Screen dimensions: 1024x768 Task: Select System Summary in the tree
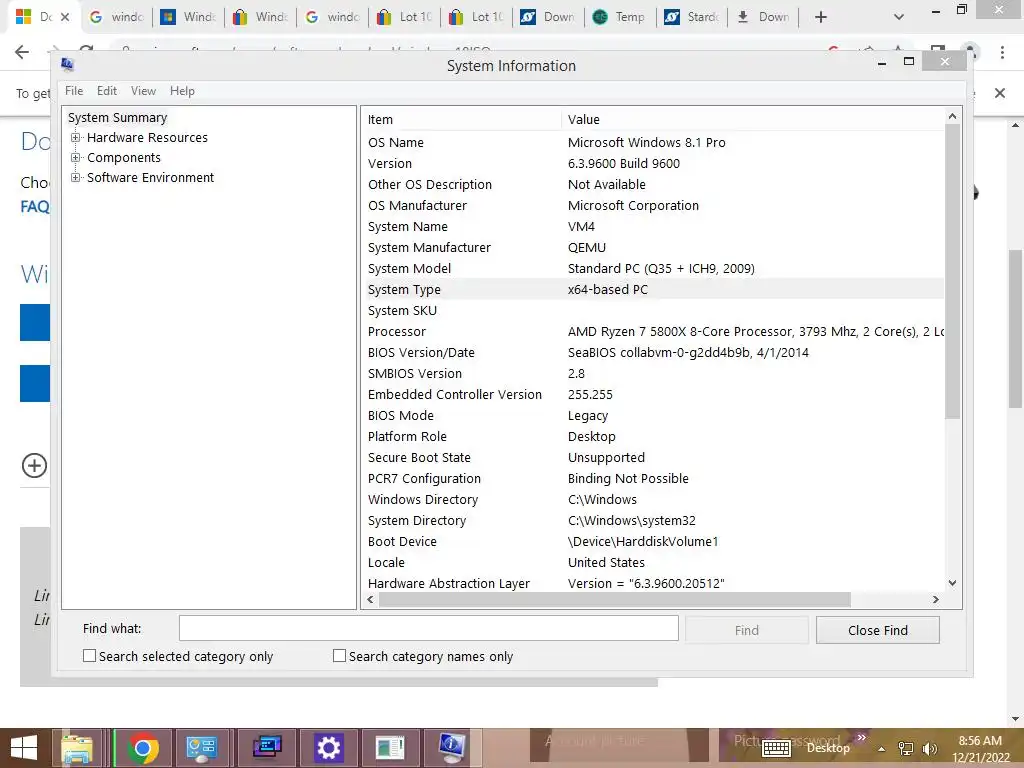click(x=118, y=118)
